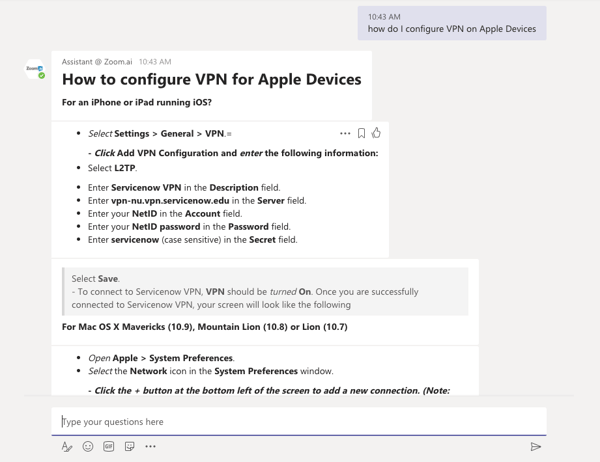600x462 pixels.
Task: Open the GIF picker
Action: click(109, 446)
